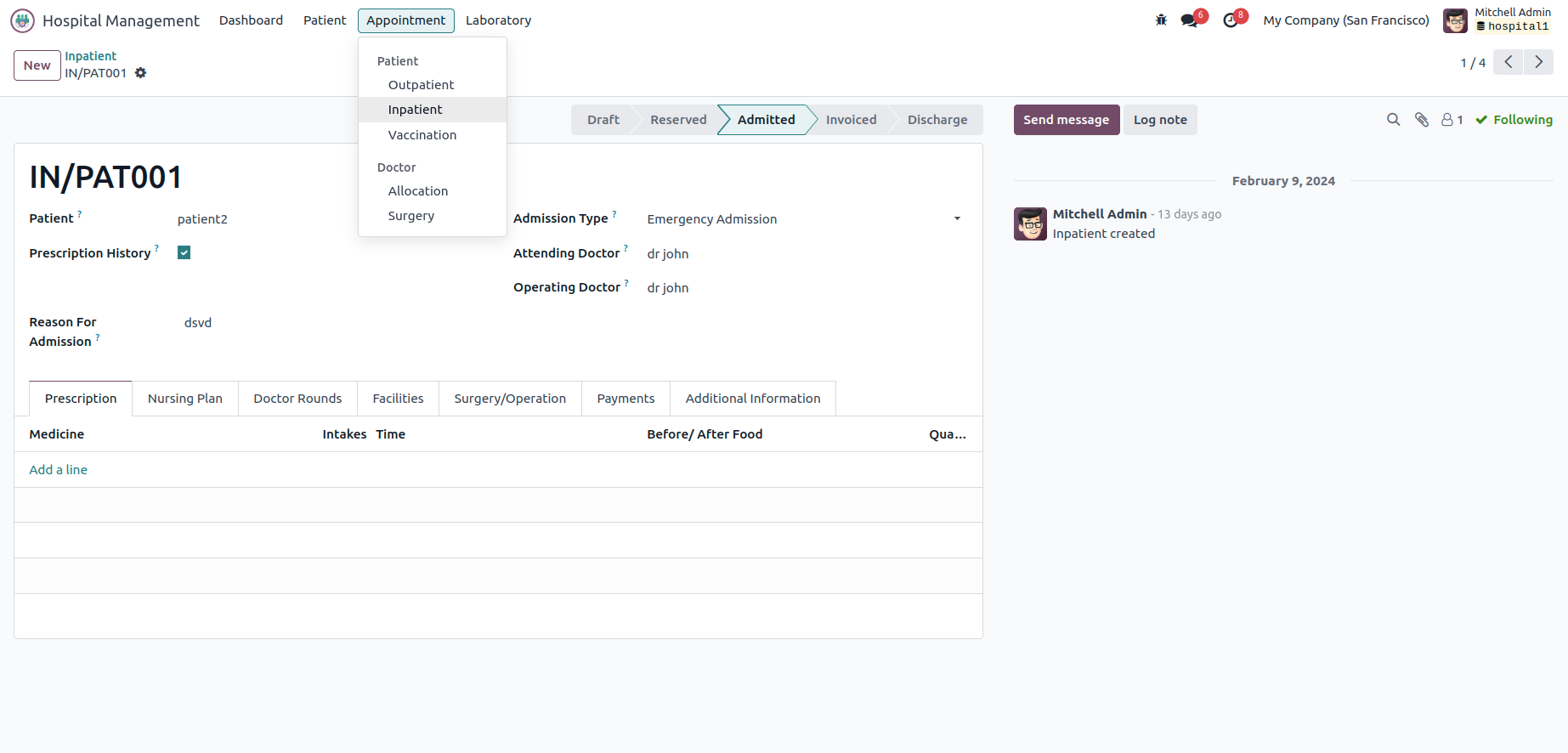Click the Add a line link
The height and width of the screenshot is (753, 1568).
tap(58, 470)
